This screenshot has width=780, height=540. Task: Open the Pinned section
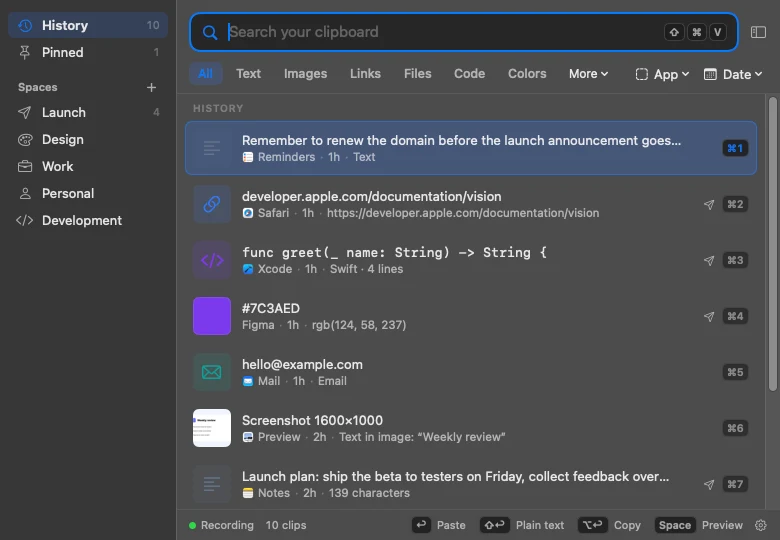pyautogui.click(x=88, y=52)
